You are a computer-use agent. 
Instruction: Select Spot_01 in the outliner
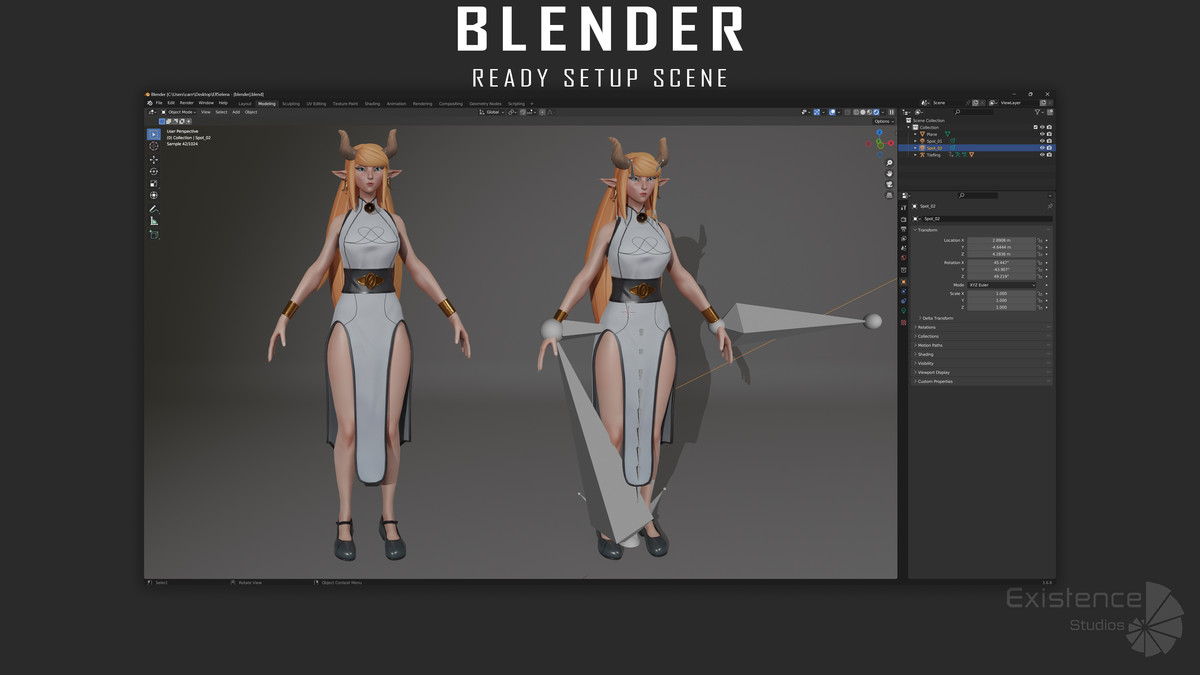(x=934, y=141)
